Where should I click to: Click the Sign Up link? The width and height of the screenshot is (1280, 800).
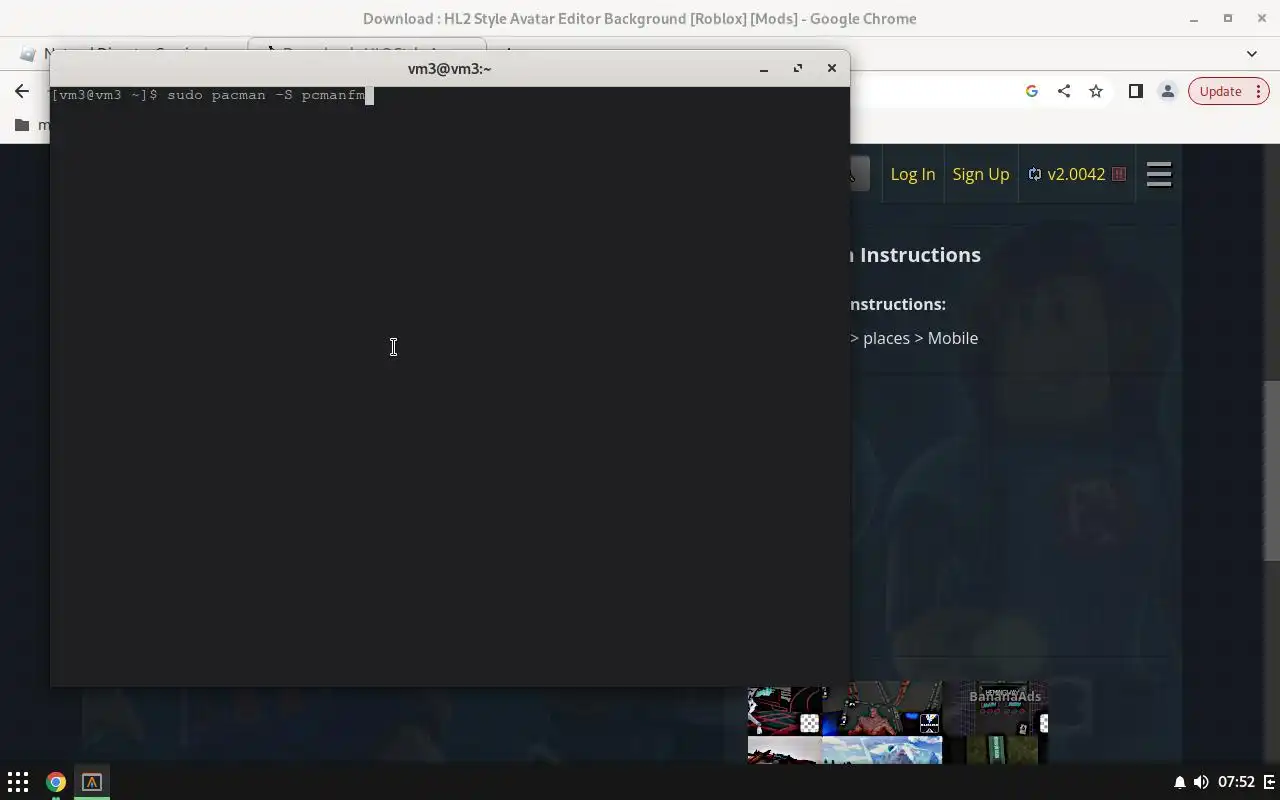[981, 174]
